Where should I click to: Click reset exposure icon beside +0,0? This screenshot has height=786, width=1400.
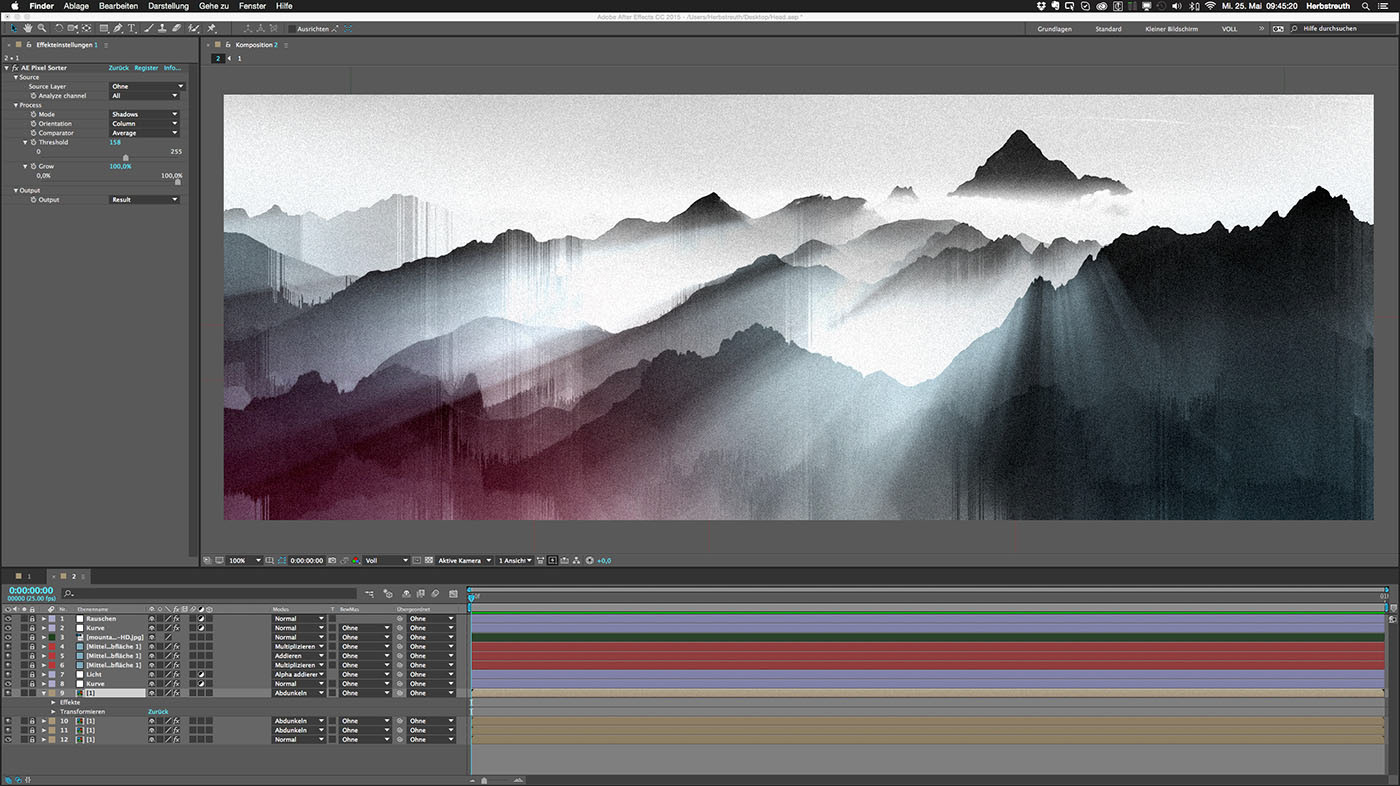pos(590,560)
